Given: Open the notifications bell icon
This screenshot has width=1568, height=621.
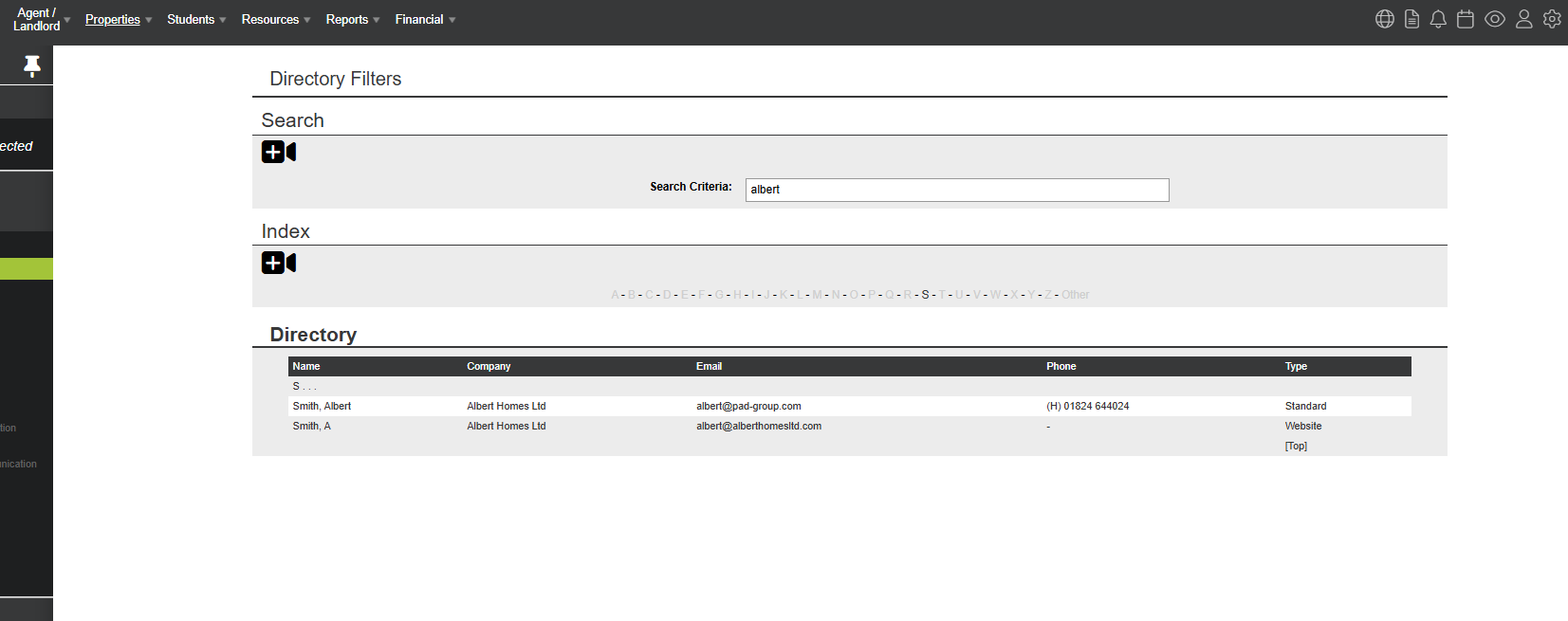Looking at the screenshot, I should [x=1438, y=19].
